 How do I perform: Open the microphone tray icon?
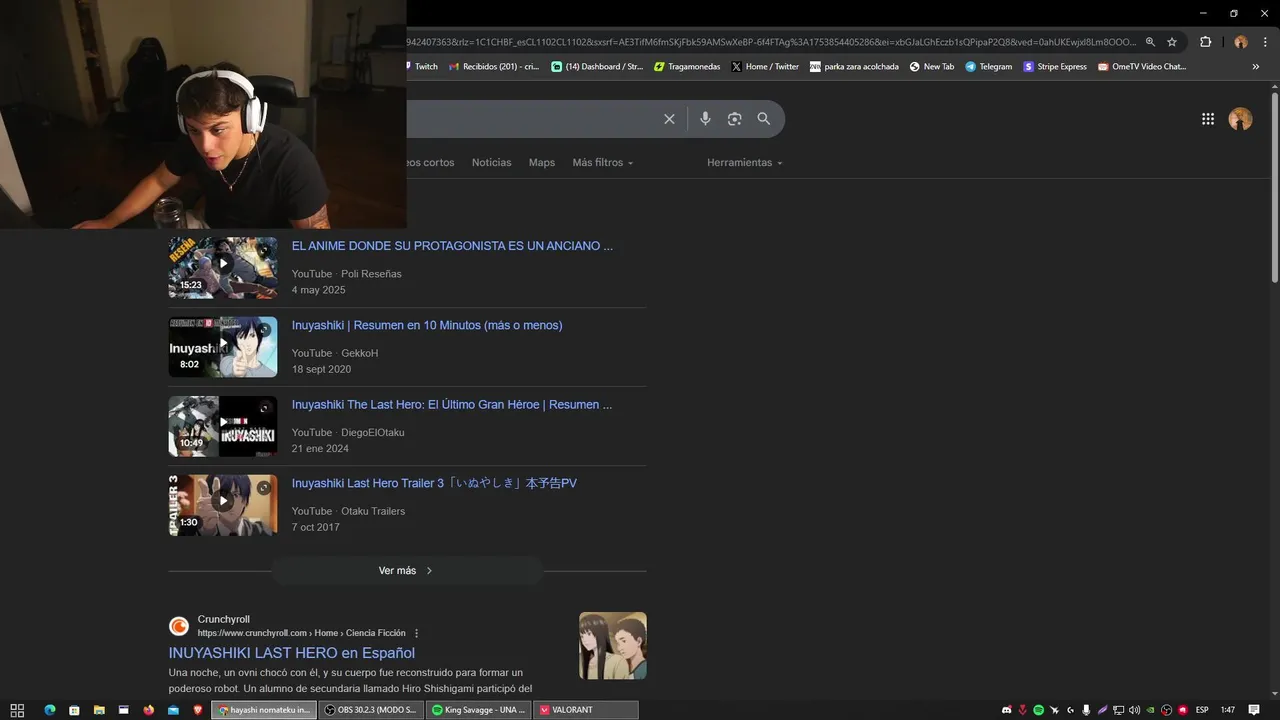[x=1086, y=710]
